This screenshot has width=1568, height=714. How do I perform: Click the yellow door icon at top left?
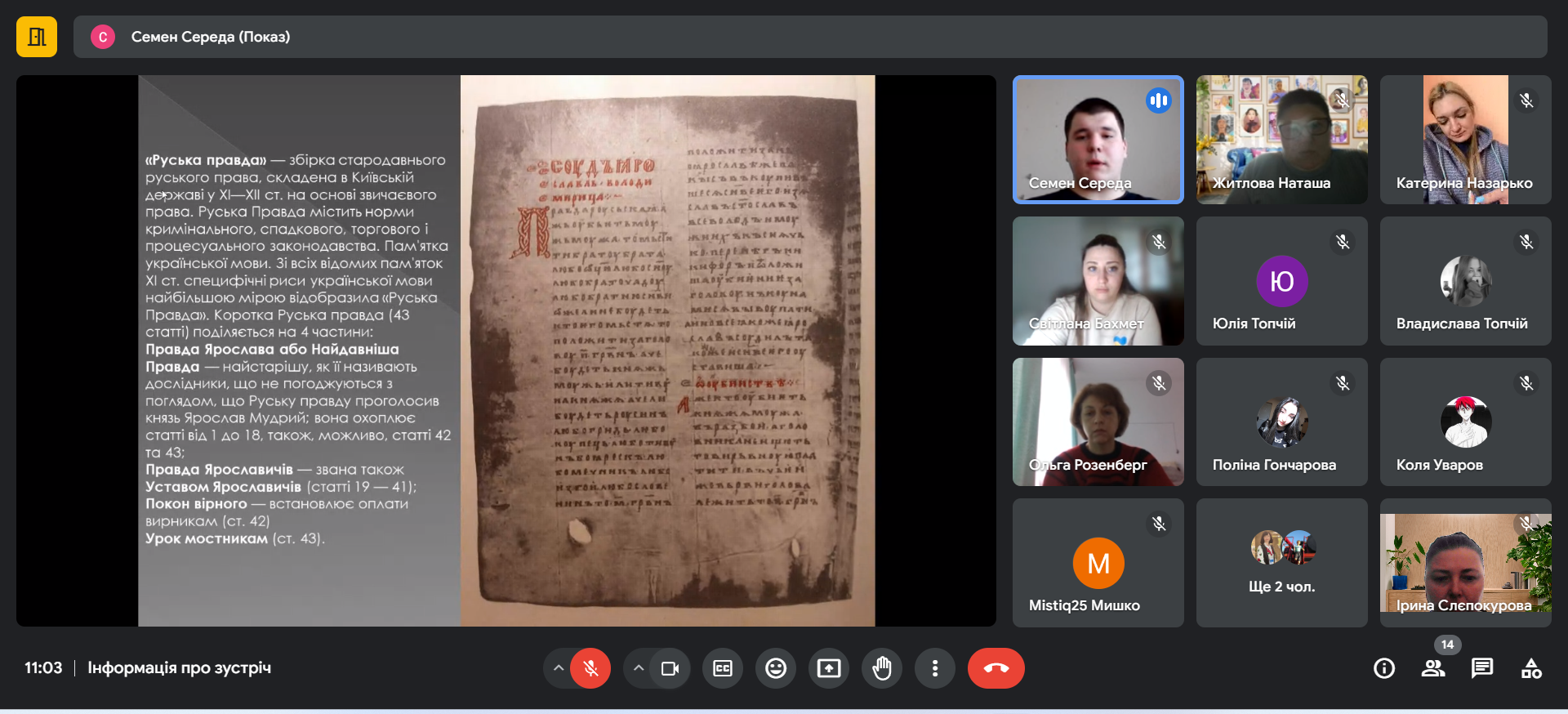point(37,37)
